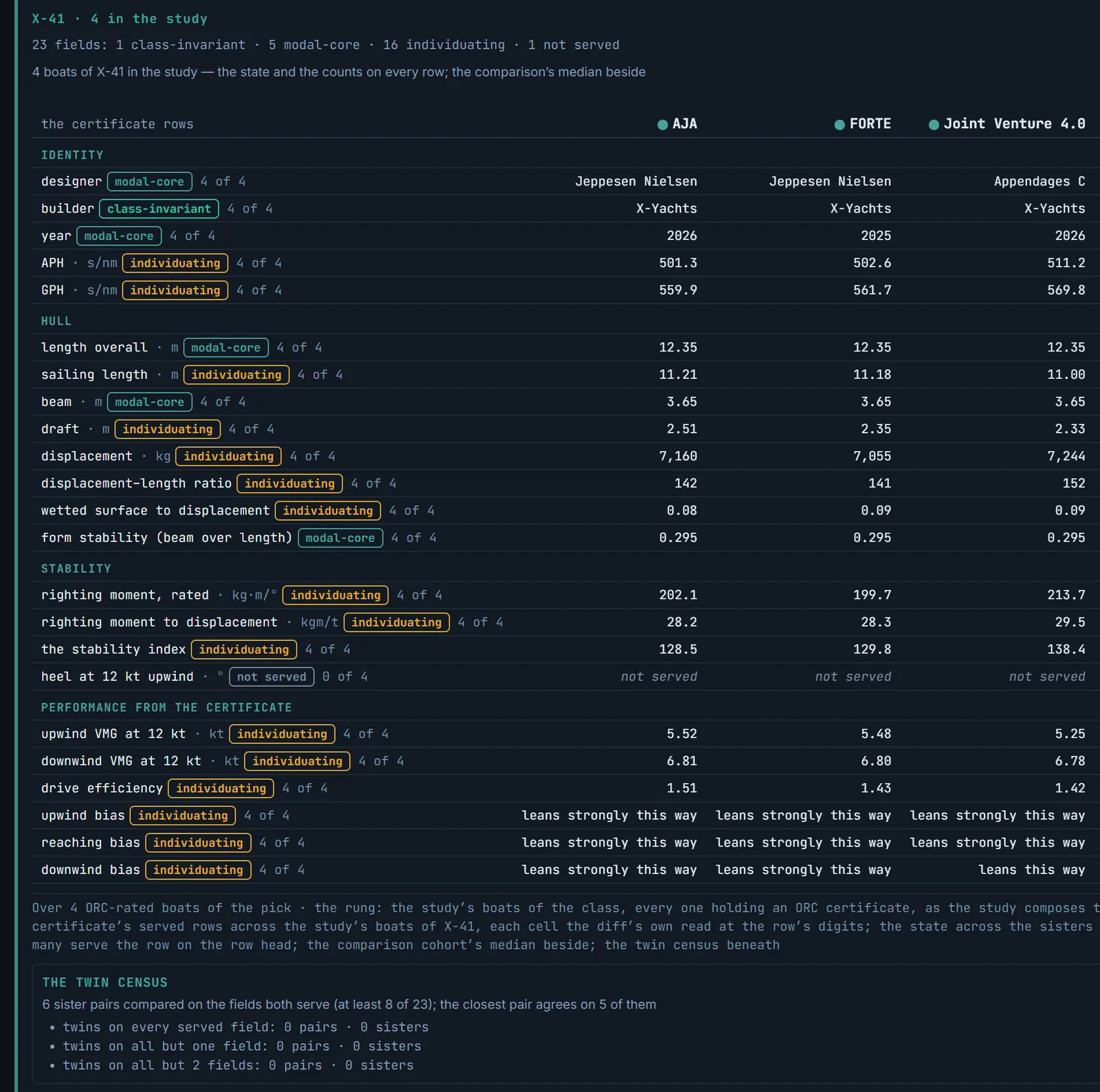Click draft value 2.51
The width and height of the screenshot is (1100, 1092).
(682, 429)
